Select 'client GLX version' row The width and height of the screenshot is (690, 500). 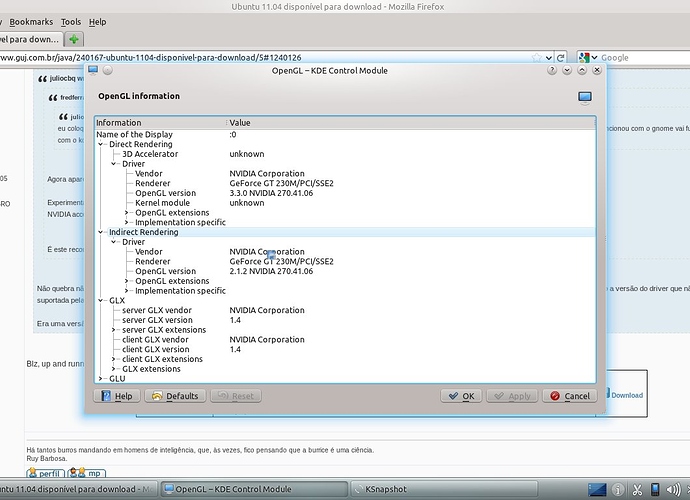tap(345, 349)
